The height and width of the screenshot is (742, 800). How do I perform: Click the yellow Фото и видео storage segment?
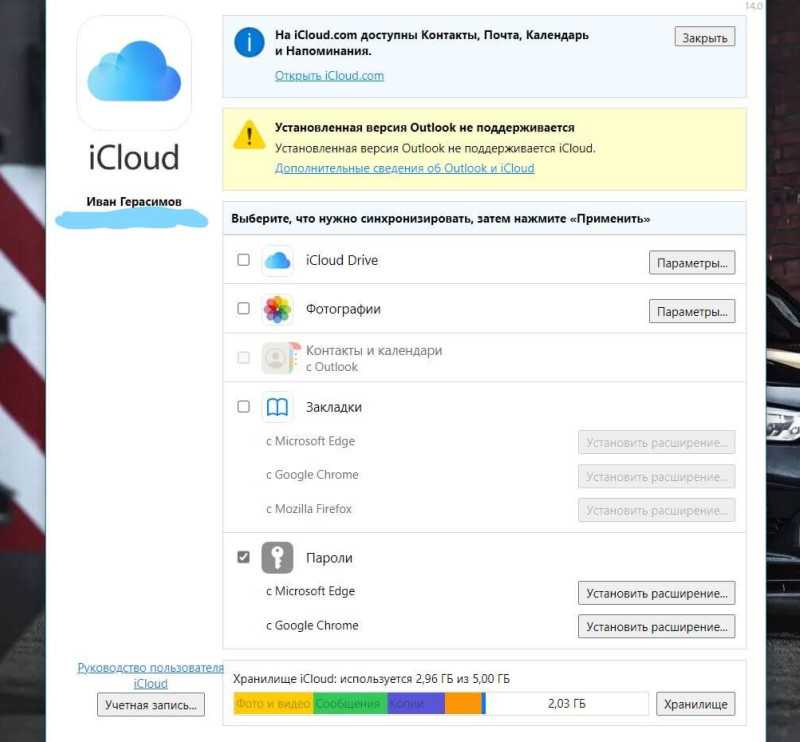[x=273, y=703]
